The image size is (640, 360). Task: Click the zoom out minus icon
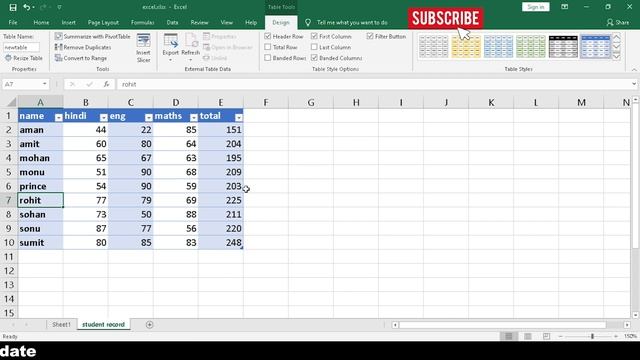point(560,336)
